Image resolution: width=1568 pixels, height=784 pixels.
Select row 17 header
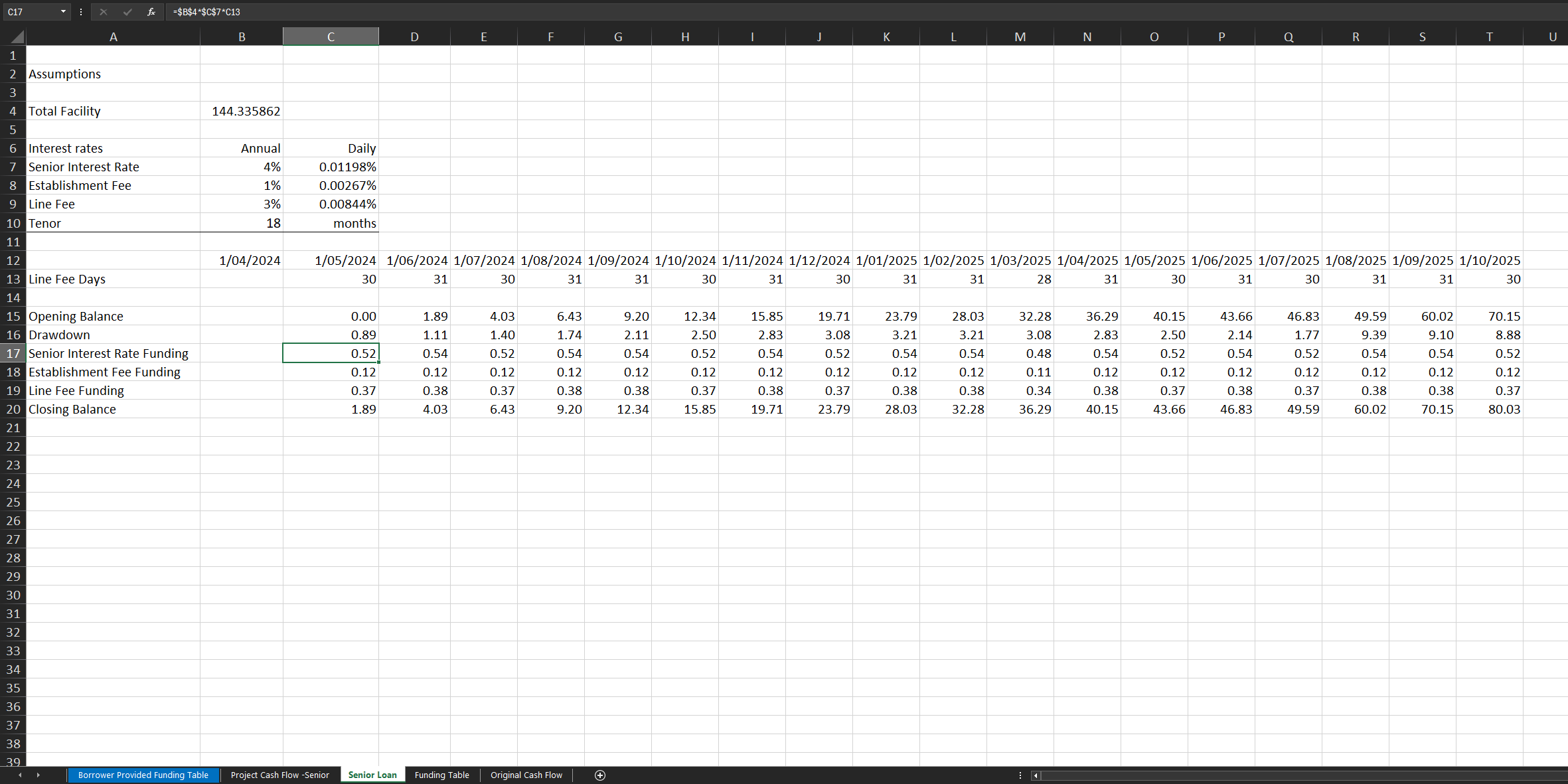[x=13, y=353]
